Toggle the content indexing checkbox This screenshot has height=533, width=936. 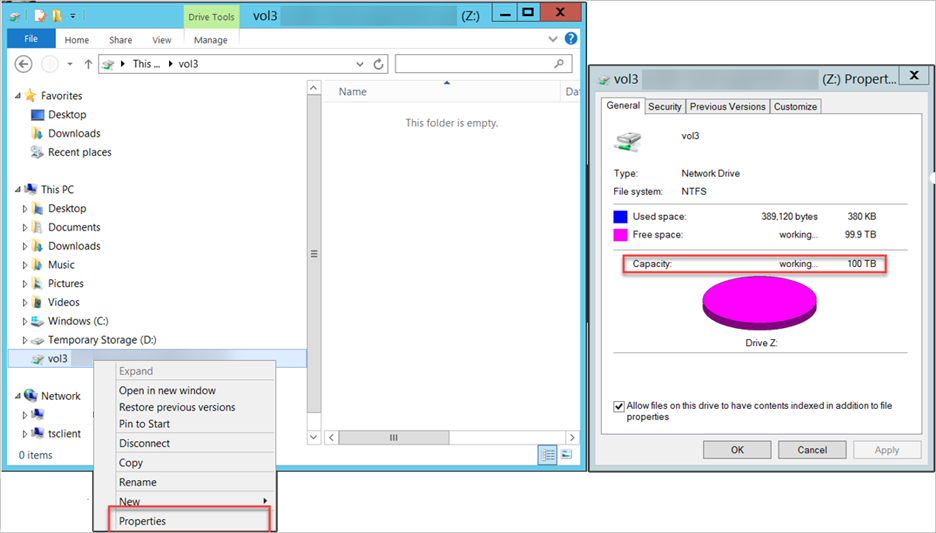(619, 406)
